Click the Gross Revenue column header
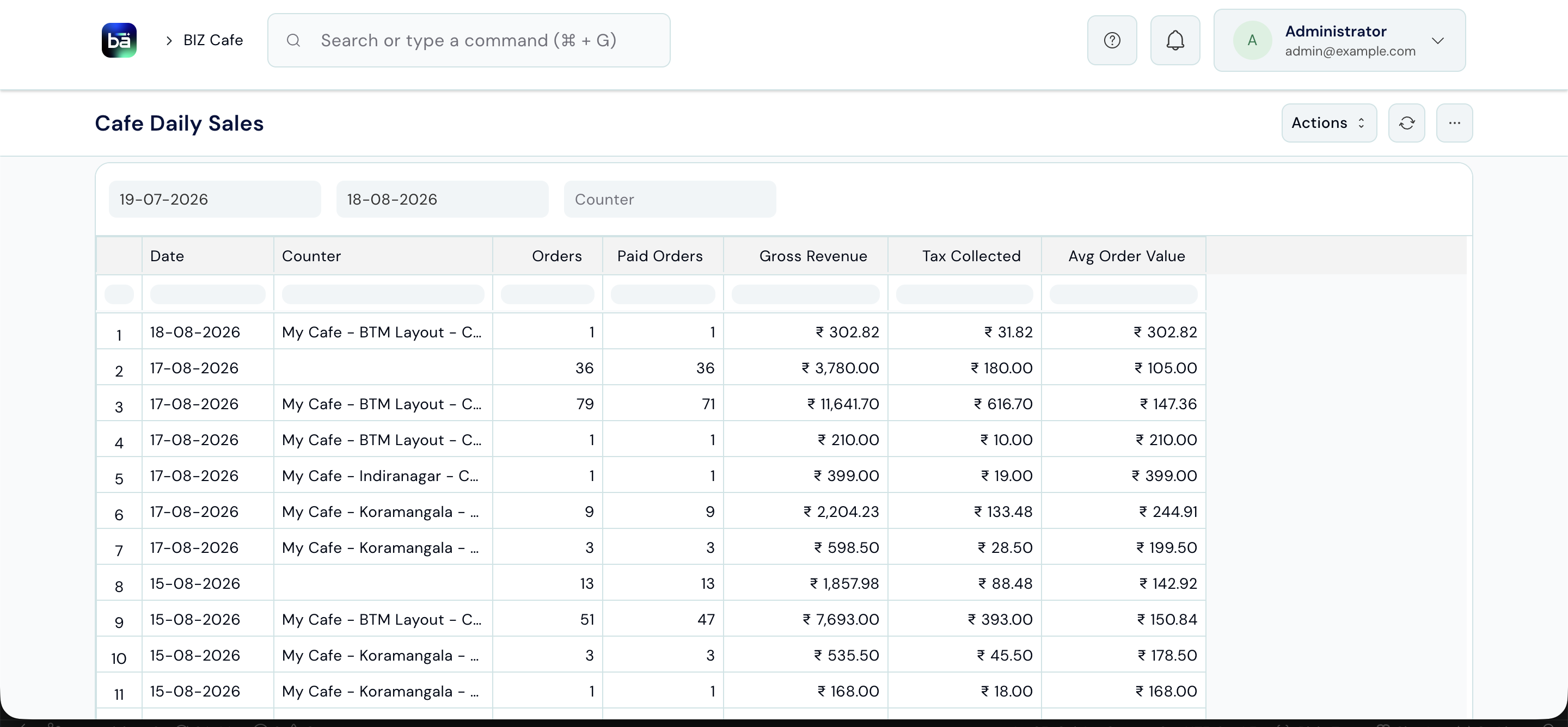Screen dimensions: 1568x727 coord(805,256)
